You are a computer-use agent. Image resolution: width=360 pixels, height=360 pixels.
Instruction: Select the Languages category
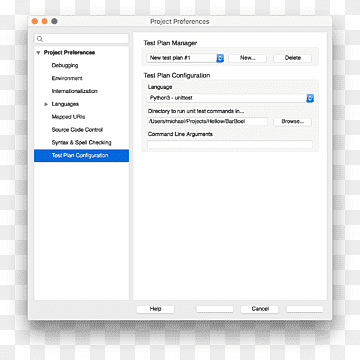[x=65, y=104]
